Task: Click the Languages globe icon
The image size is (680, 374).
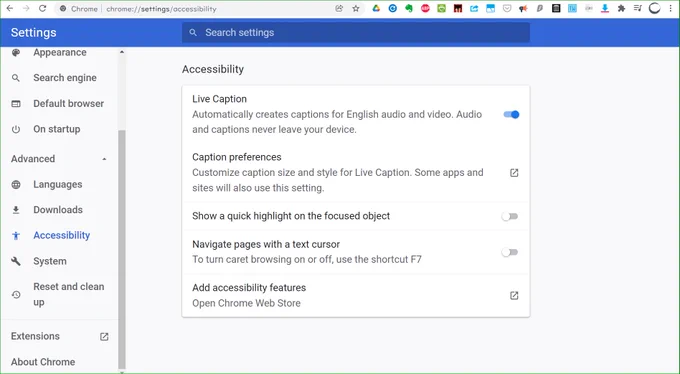Action: (x=16, y=184)
